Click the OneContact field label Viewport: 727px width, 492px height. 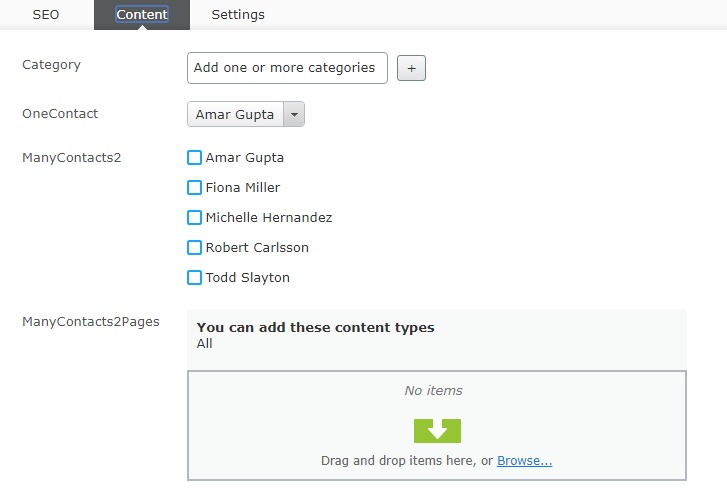(x=60, y=114)
